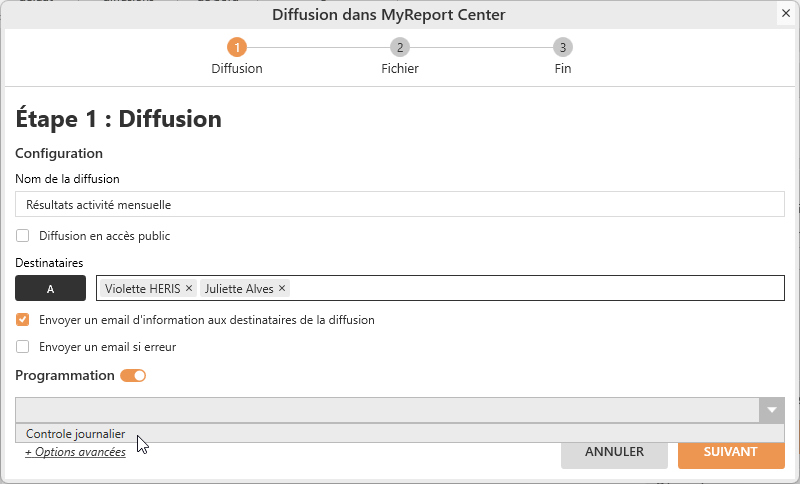Click step 3 Fin circle icon
The image size is (800, 484).
pos(563,47)
